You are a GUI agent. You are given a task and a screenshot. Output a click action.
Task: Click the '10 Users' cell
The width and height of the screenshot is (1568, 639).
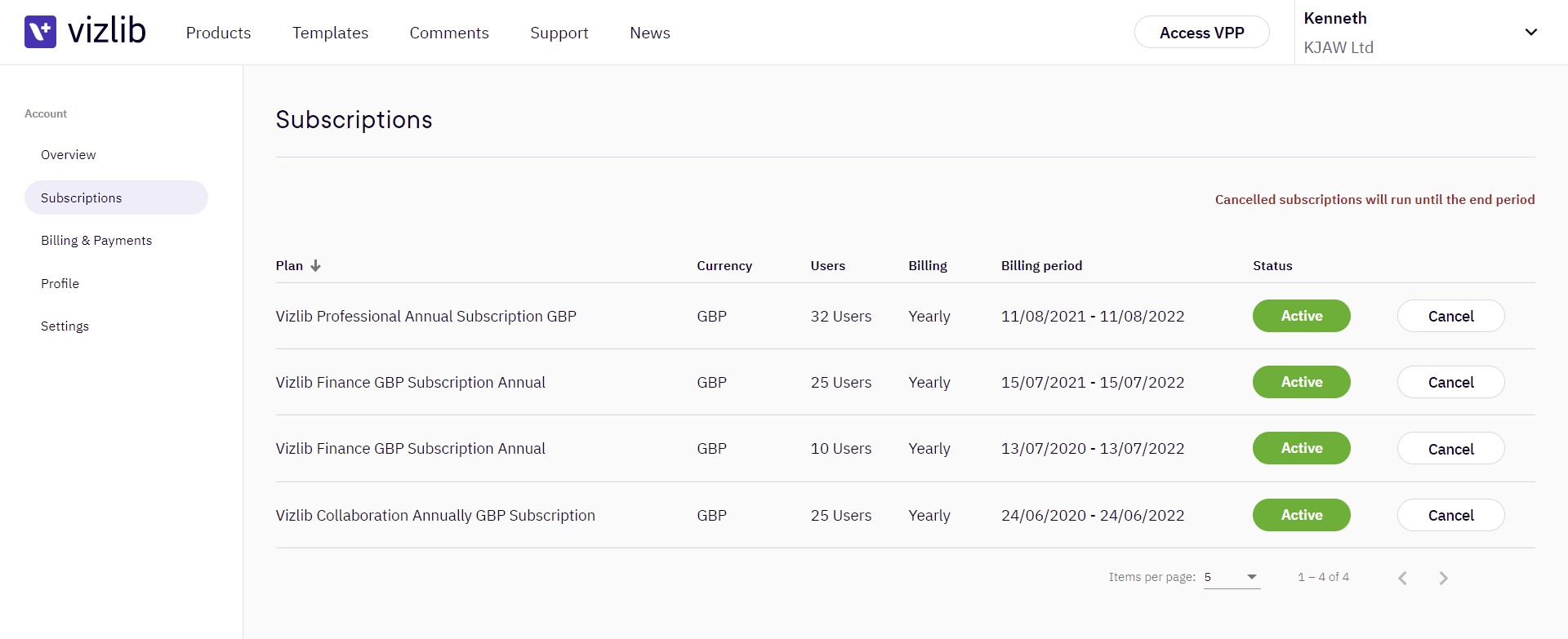(841, 449)
